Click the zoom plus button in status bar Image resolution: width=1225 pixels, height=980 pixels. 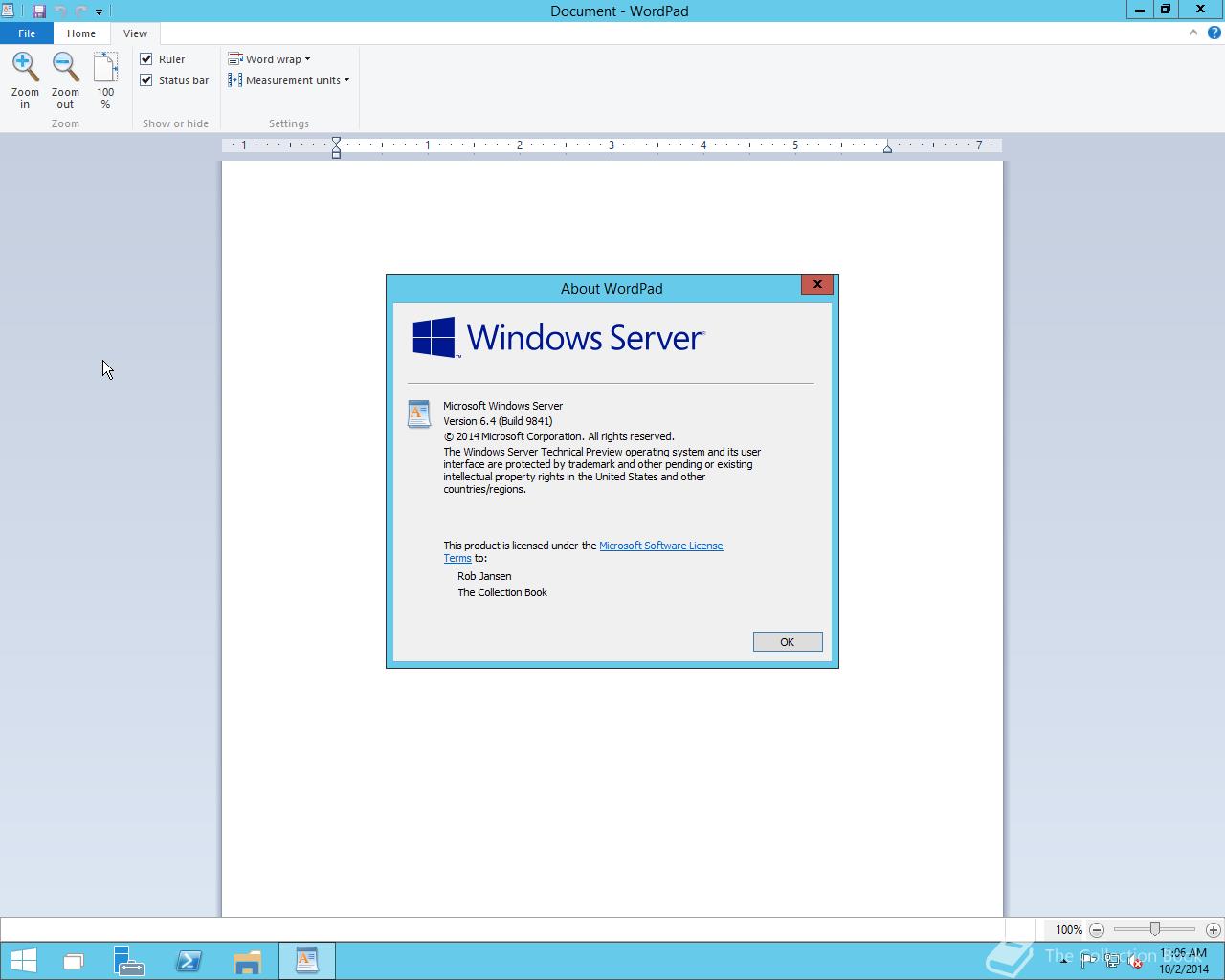(x=1214, y=929)
